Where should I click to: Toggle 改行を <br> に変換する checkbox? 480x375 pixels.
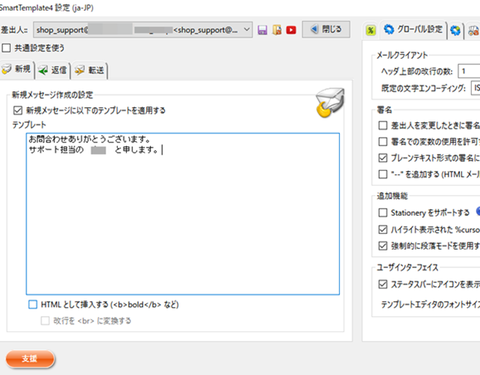tap(45, 321)
